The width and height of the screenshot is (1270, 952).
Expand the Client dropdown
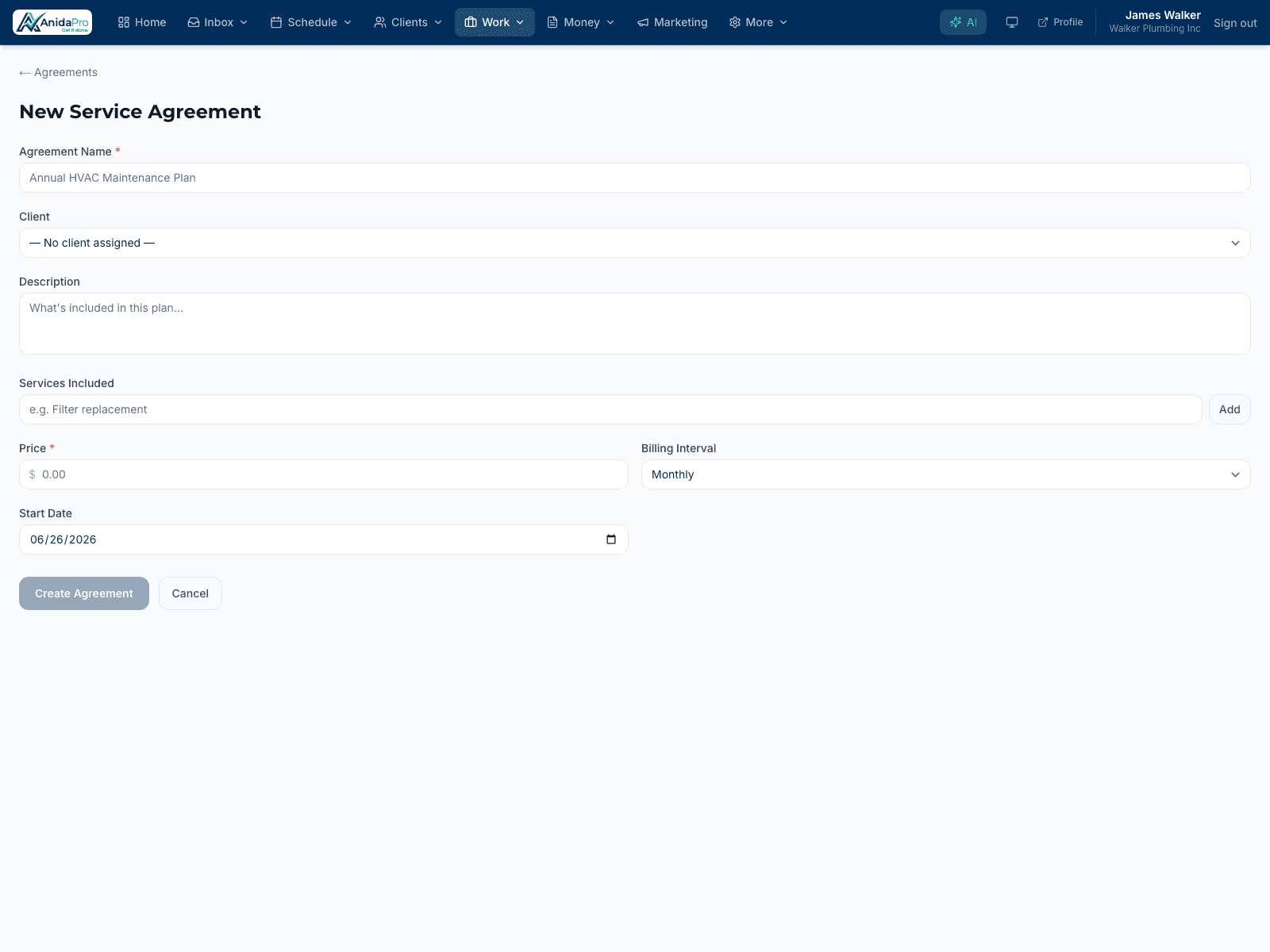(635, 243)
